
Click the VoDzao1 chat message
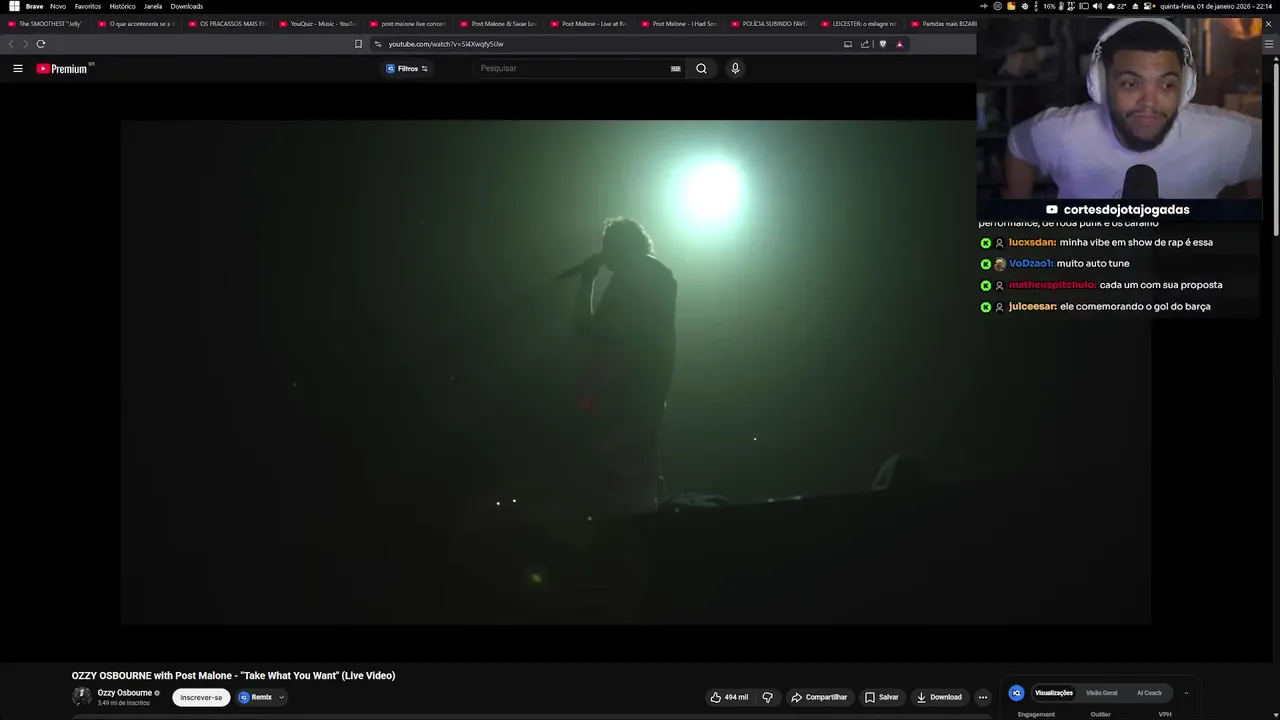[x=1055, y=263]
